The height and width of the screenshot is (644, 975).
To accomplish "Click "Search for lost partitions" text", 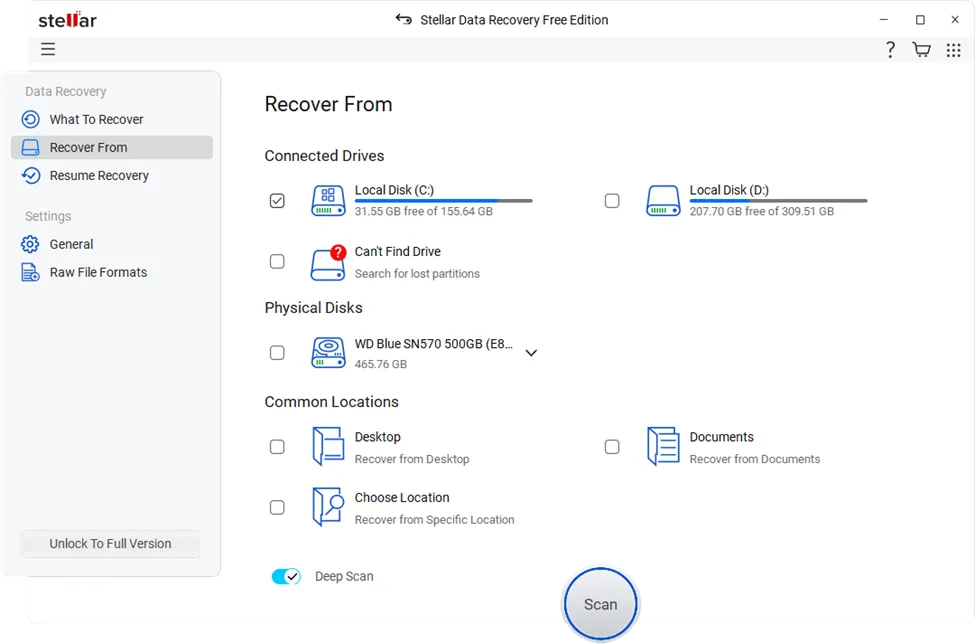I will pyautogui.click(x=417, y=274).
